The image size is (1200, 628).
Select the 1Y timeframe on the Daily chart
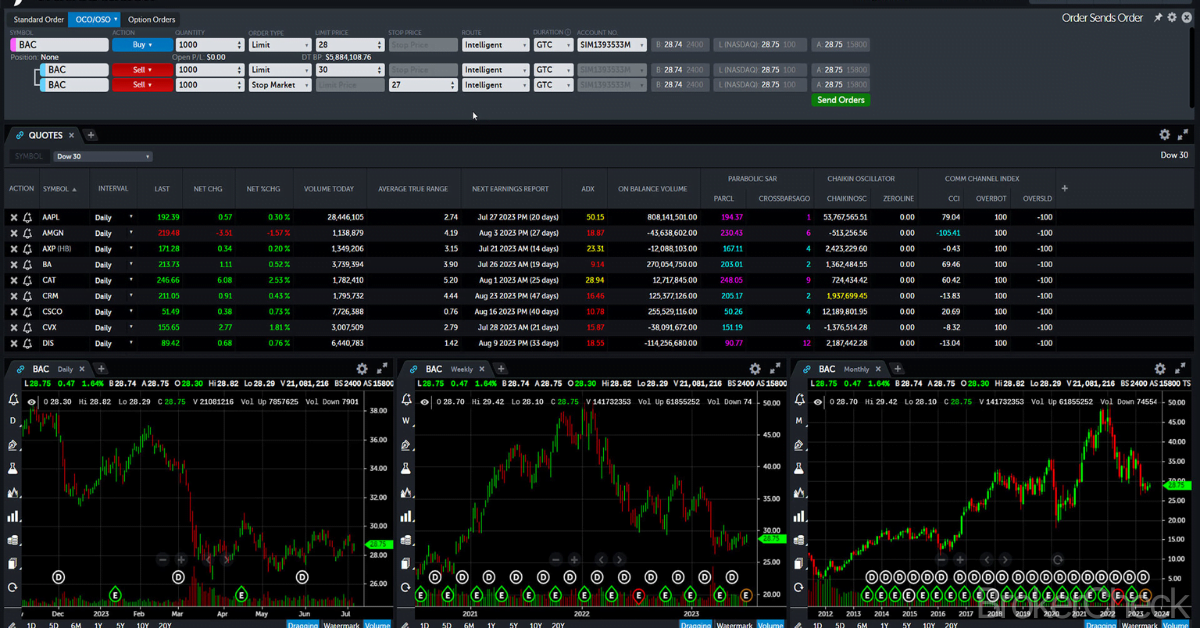coord(98,624)
